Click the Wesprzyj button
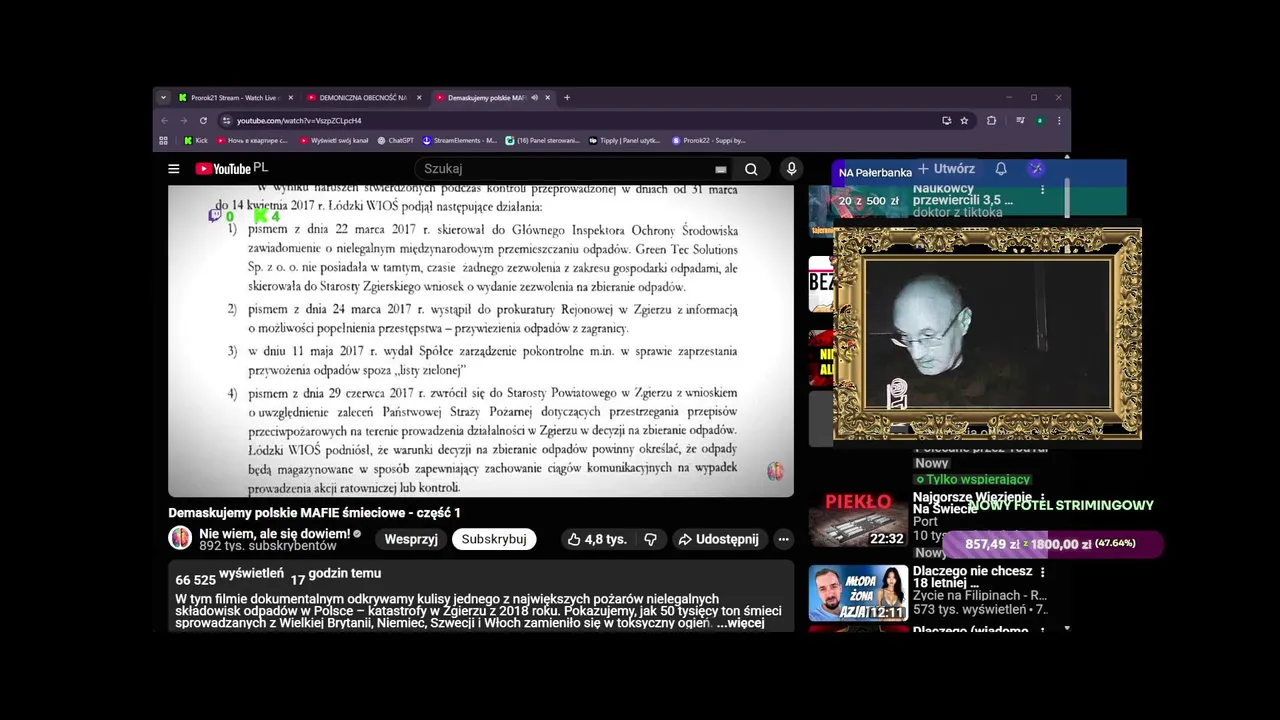The height and width of the screenshot is (720, 1280). 411,539
